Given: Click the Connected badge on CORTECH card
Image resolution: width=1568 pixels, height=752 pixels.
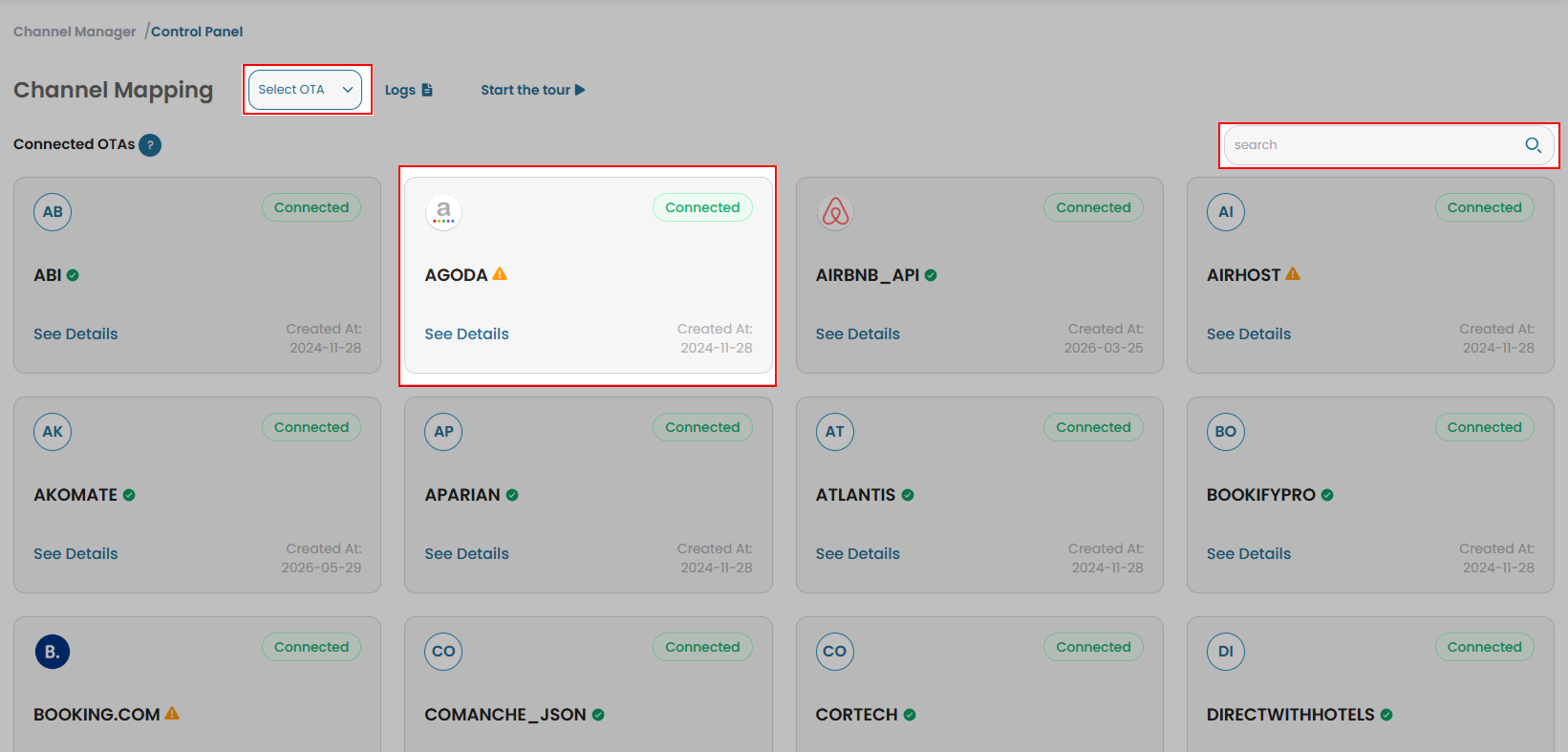Looking at the screenshot, I should 1093,648.
